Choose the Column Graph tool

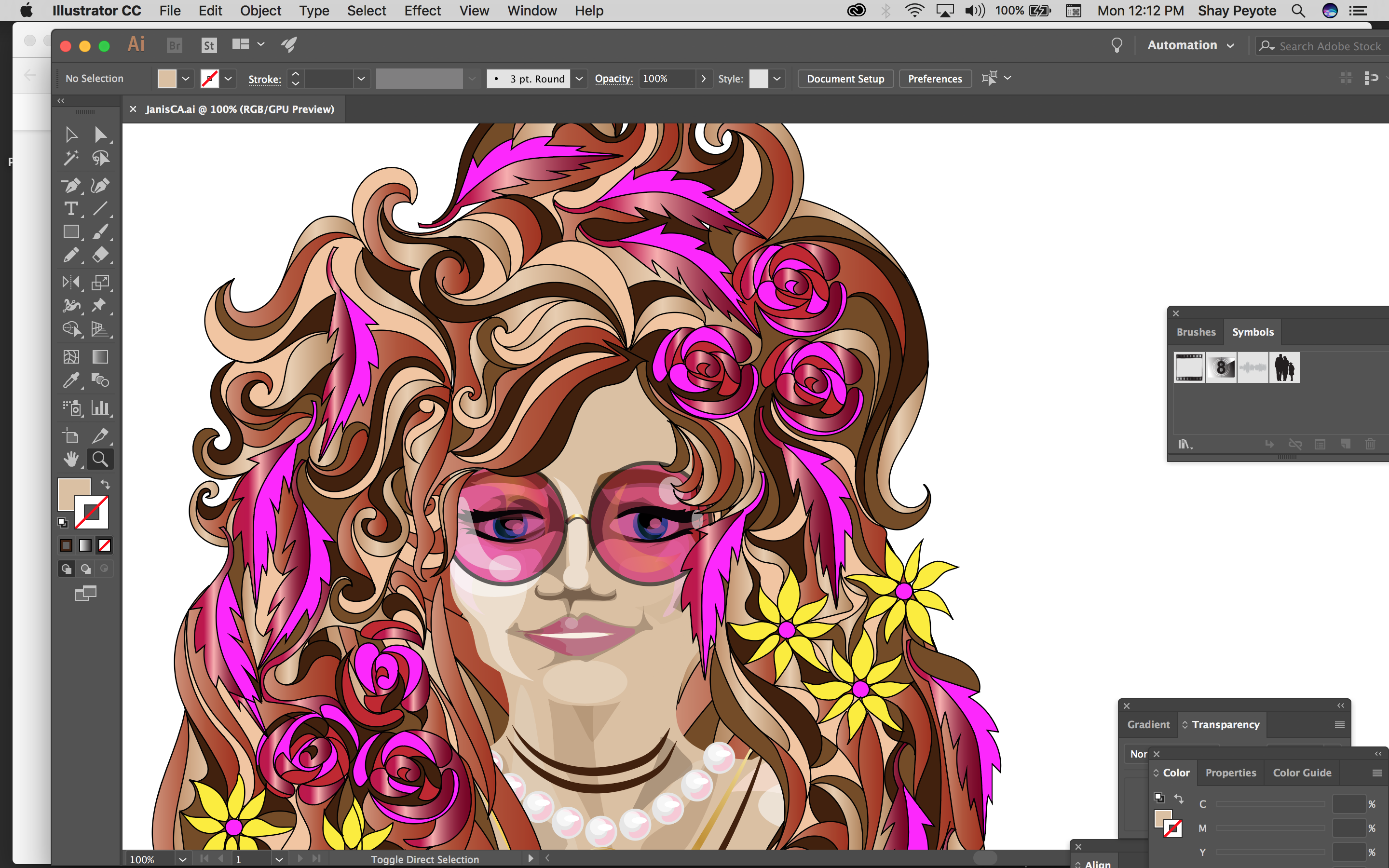(100, 407)
